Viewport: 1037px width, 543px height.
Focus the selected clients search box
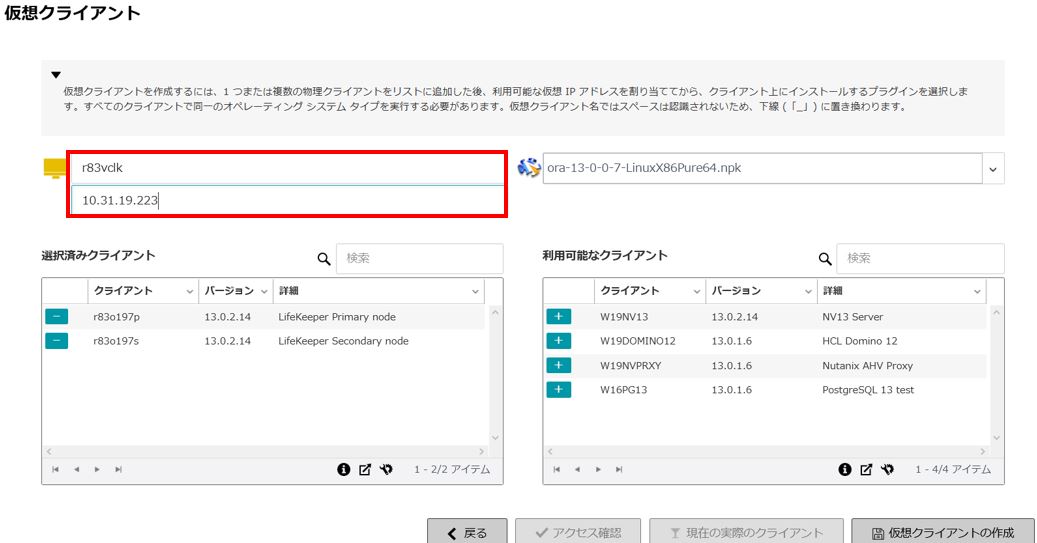pos(419,258)
